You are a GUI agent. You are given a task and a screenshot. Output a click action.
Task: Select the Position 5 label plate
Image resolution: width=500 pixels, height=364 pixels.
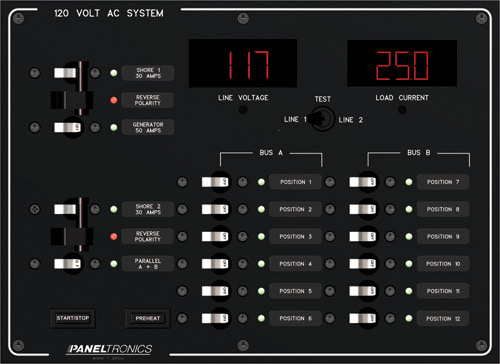[x=295, y=291]
